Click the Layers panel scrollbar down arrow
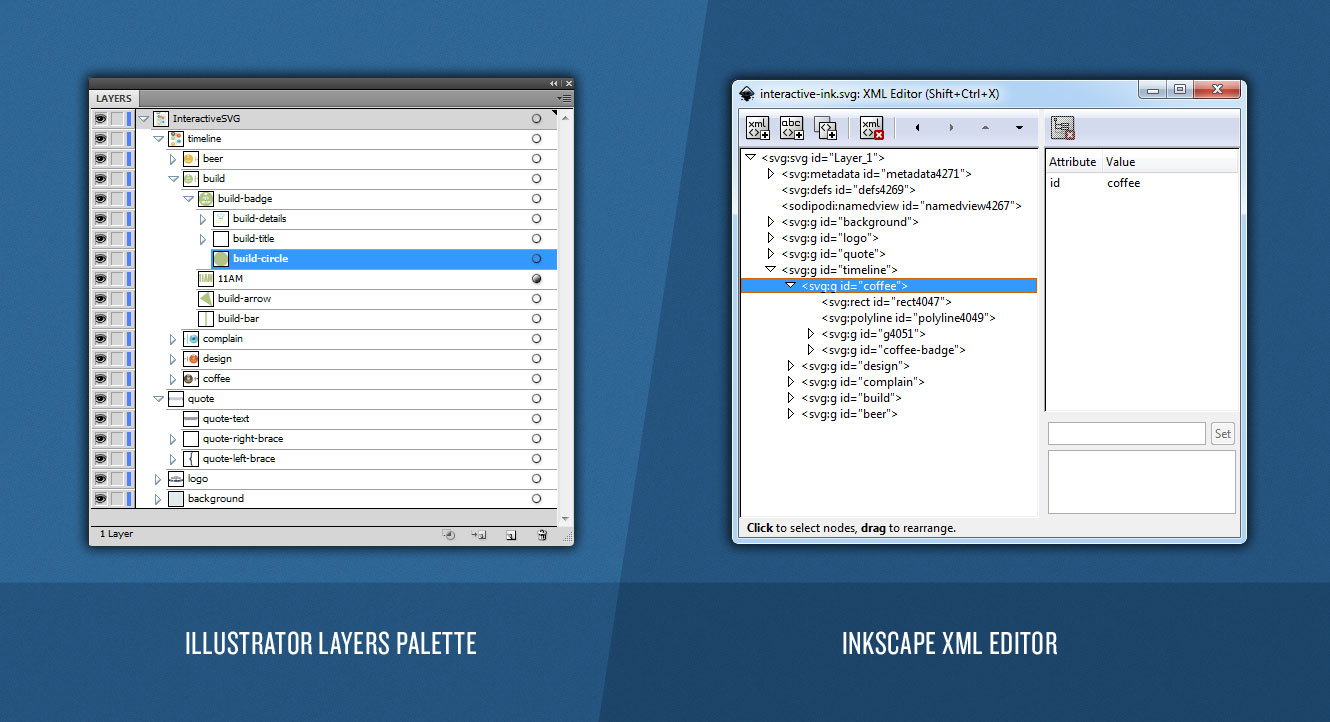 pyautogui.click(x=565, y=518)
